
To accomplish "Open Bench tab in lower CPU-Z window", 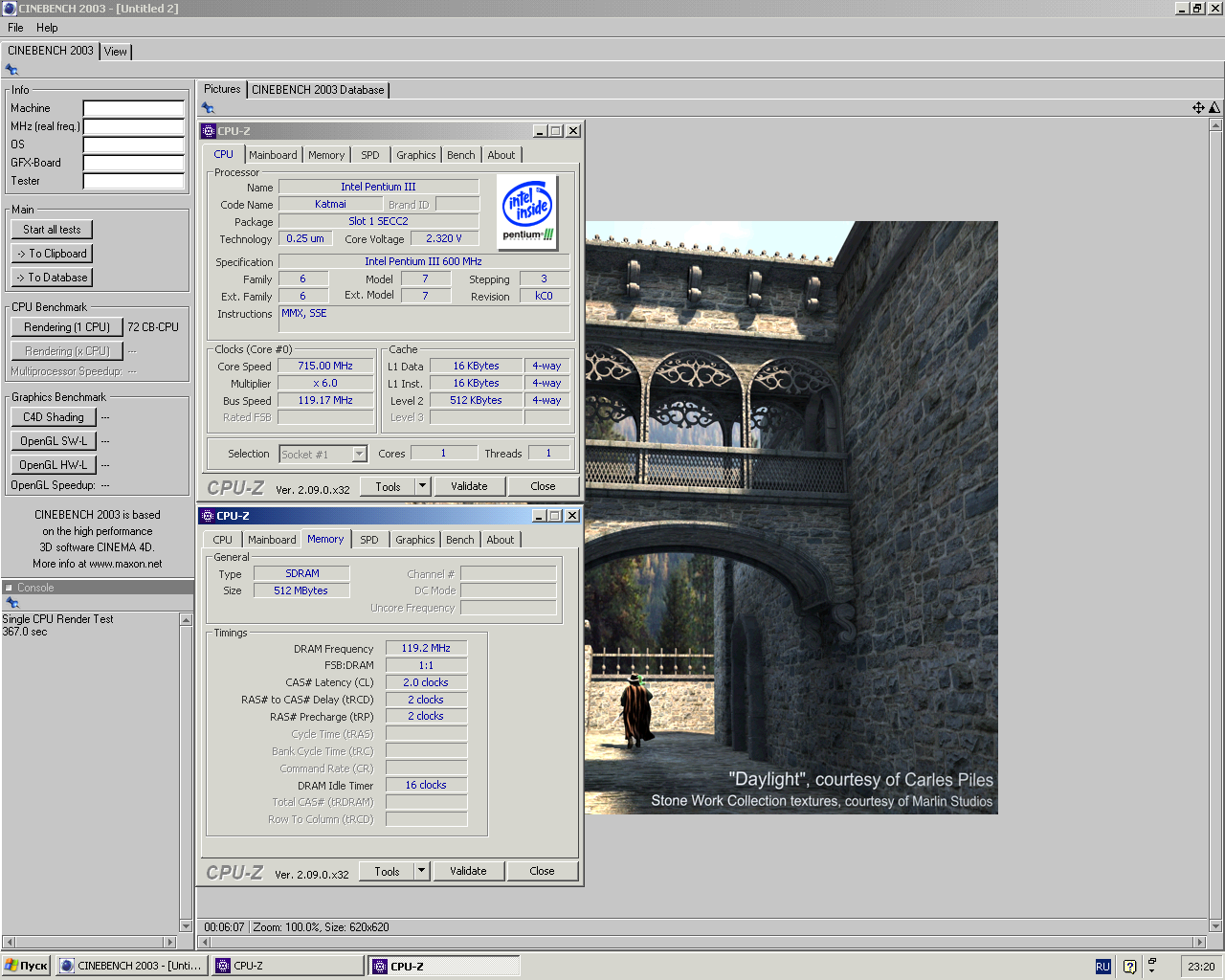I will pos(460,540).
